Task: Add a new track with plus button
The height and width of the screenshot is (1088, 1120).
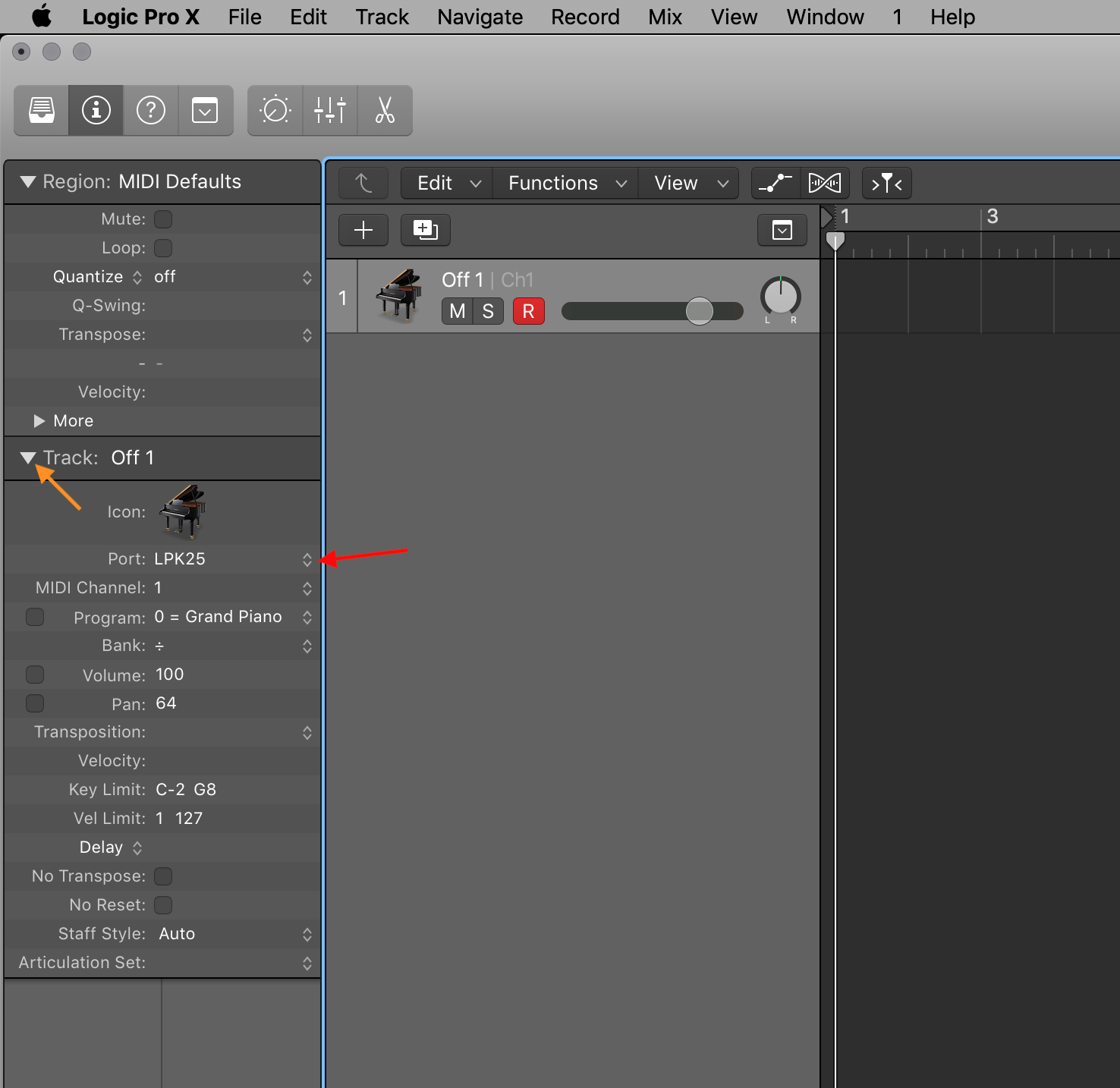Action: pyautogui.click(x=363, y=230)
